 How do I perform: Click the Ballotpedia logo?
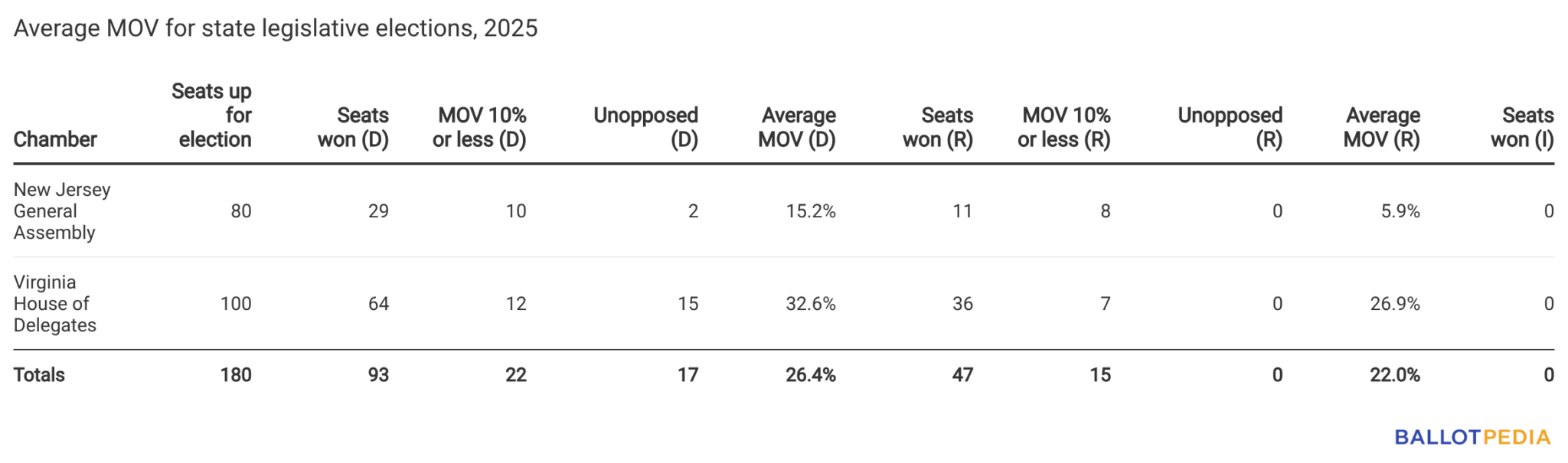[x=1472, y=437]
